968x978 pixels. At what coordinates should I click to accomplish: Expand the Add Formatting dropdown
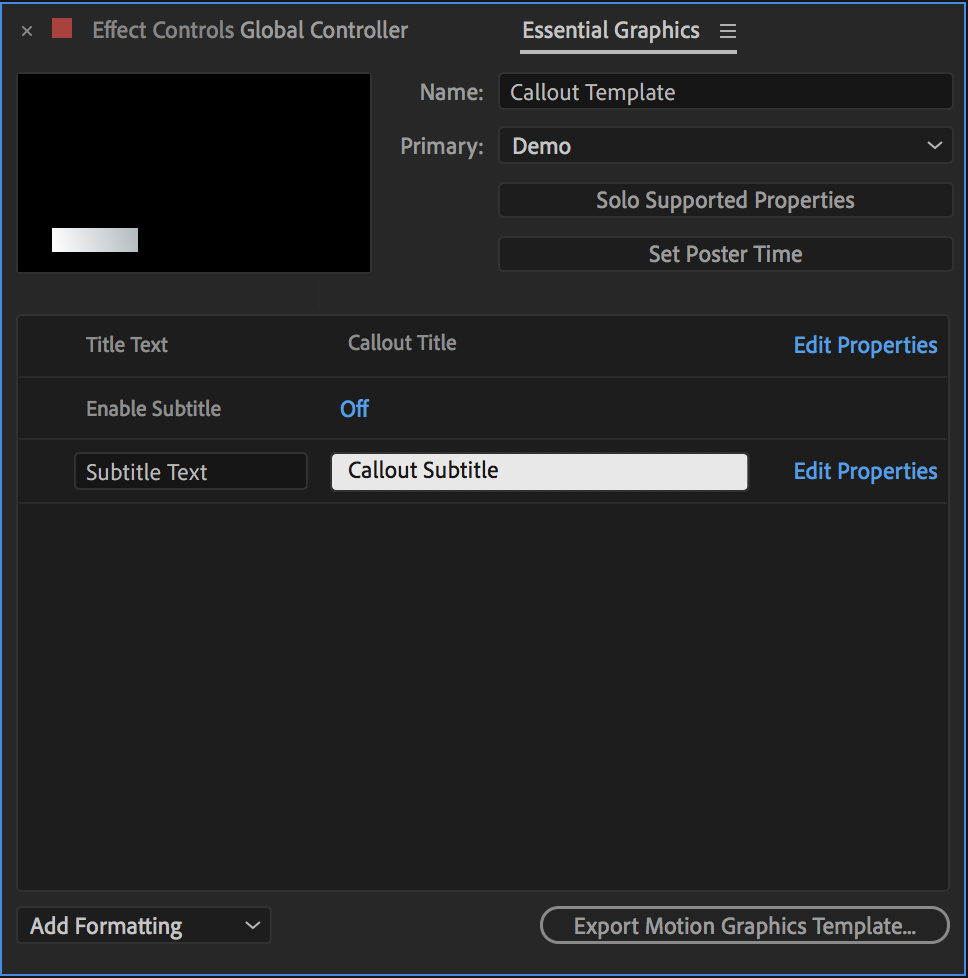[144, 926]
